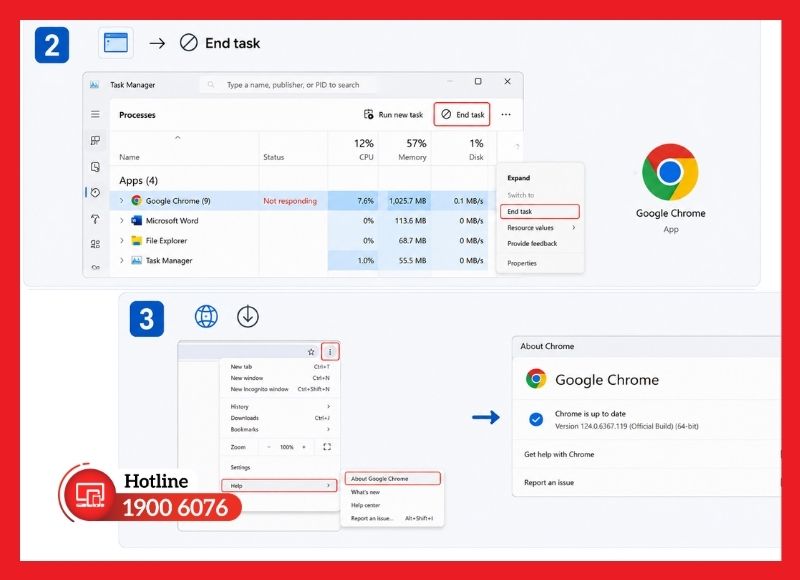Click File Explorer folder icon in list

[136, 240]
